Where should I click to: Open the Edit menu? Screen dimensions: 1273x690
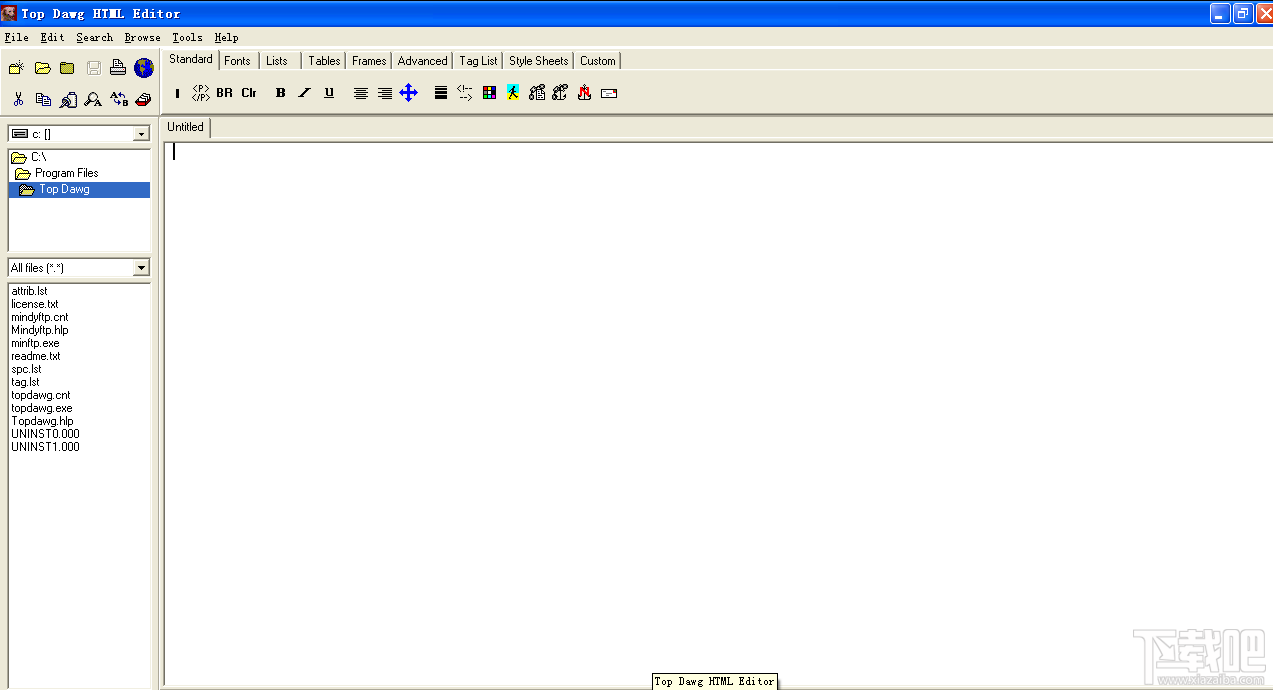52,38
